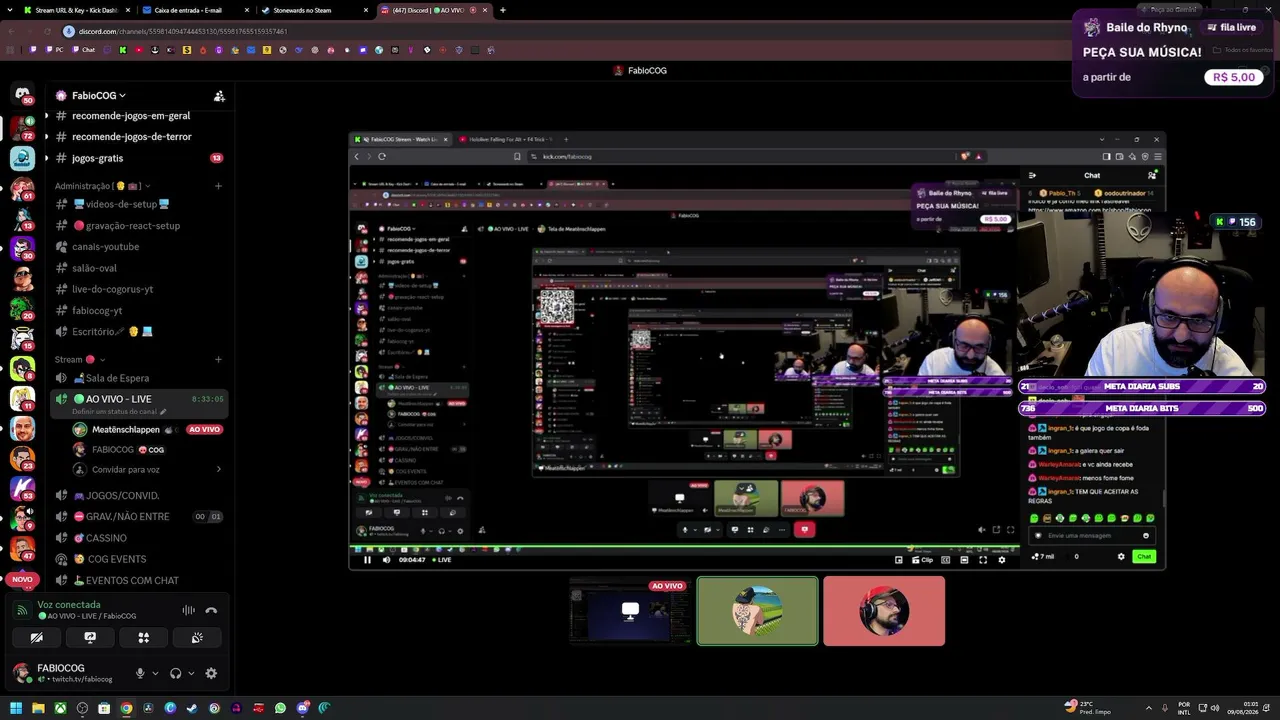
Task: Select the red participant tile with headphones
Action: point(884,611)
